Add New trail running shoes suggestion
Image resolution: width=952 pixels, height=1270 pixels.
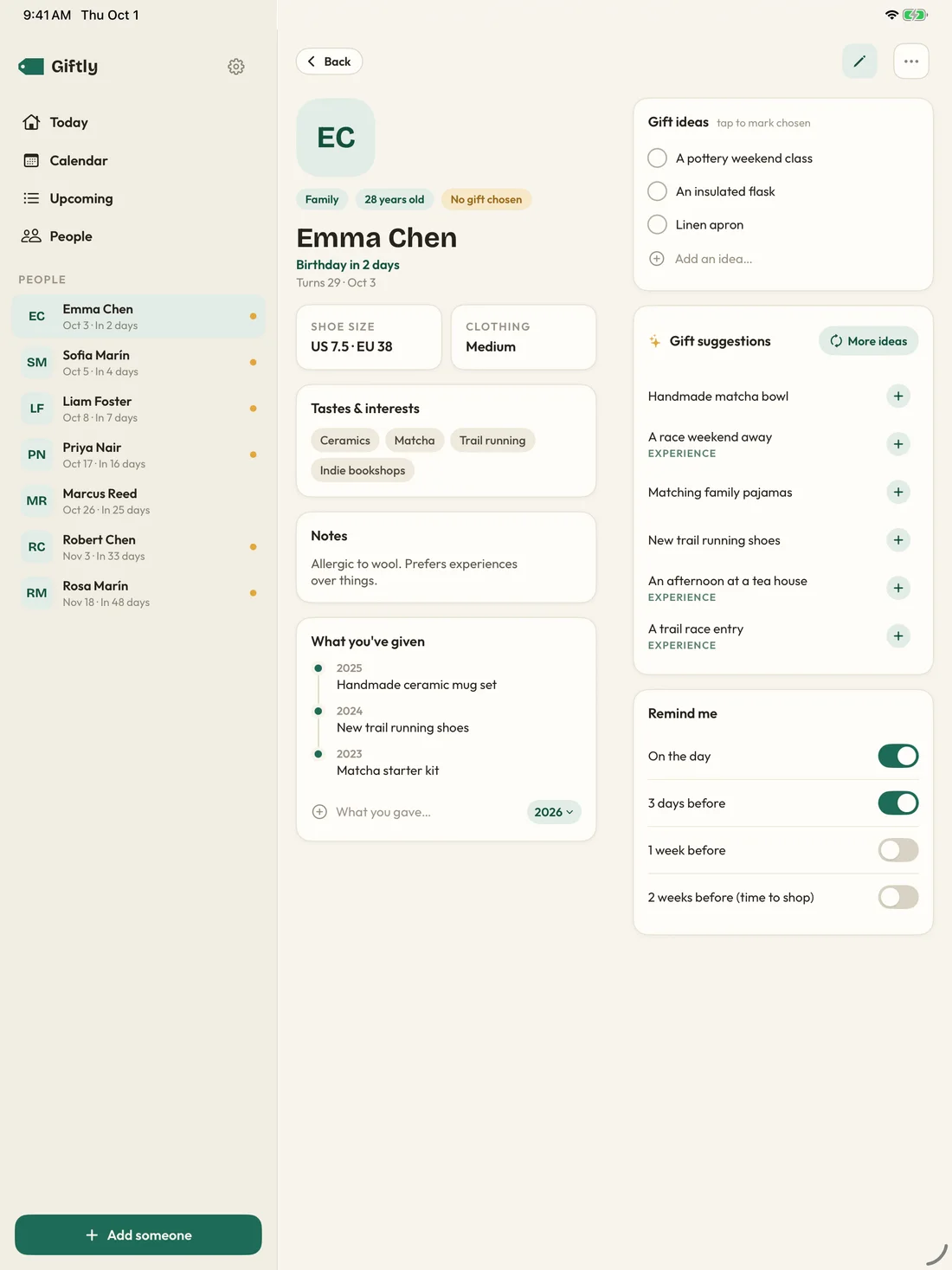tap(898, 540)
